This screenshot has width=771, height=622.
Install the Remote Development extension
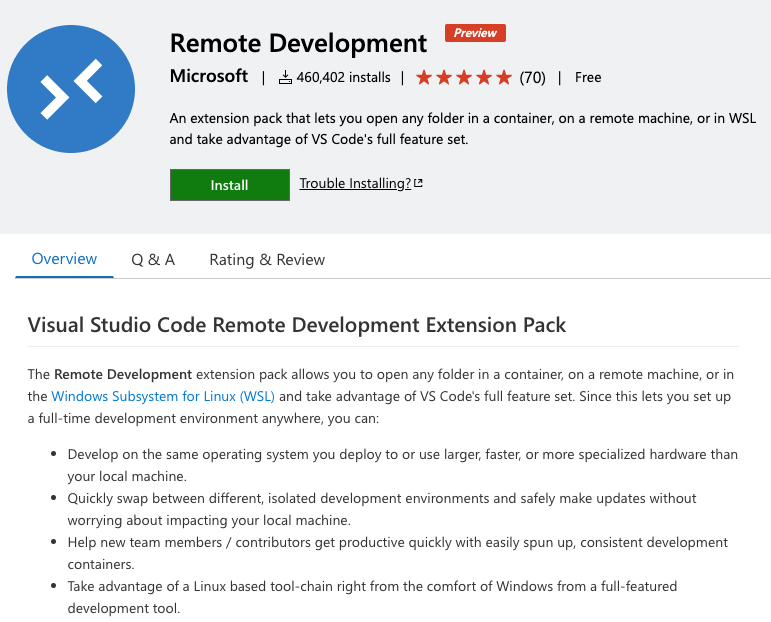point(230,185)
